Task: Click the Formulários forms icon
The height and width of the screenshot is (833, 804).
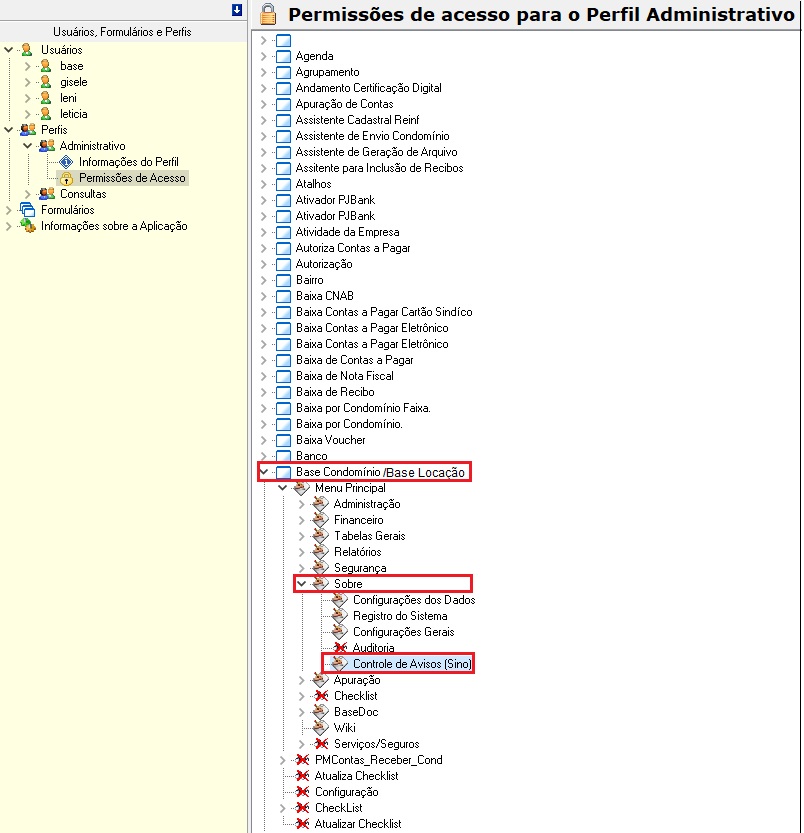Action: pyautogui.click(x=27, y=210)
